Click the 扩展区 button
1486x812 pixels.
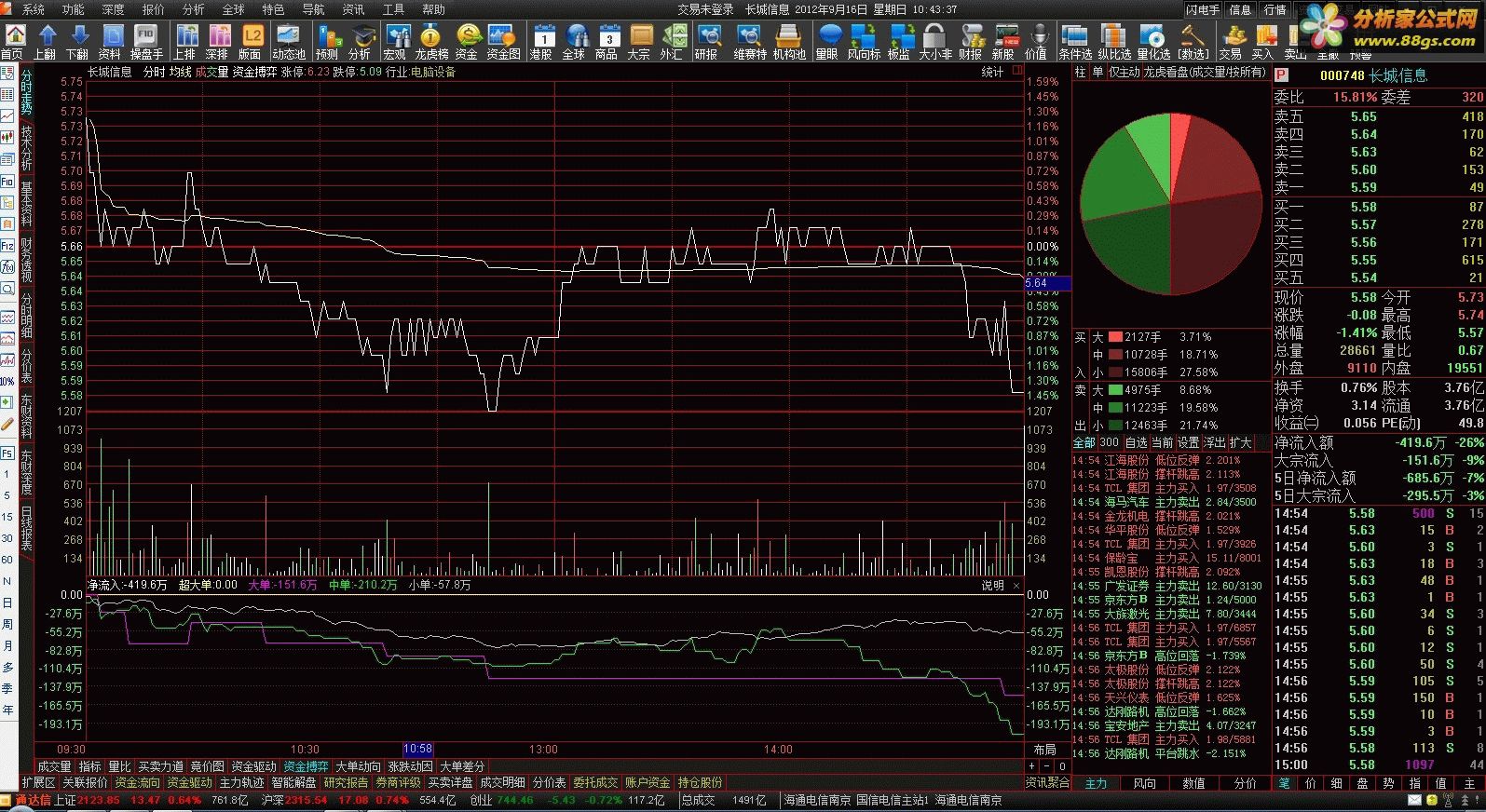click(39, 783)
